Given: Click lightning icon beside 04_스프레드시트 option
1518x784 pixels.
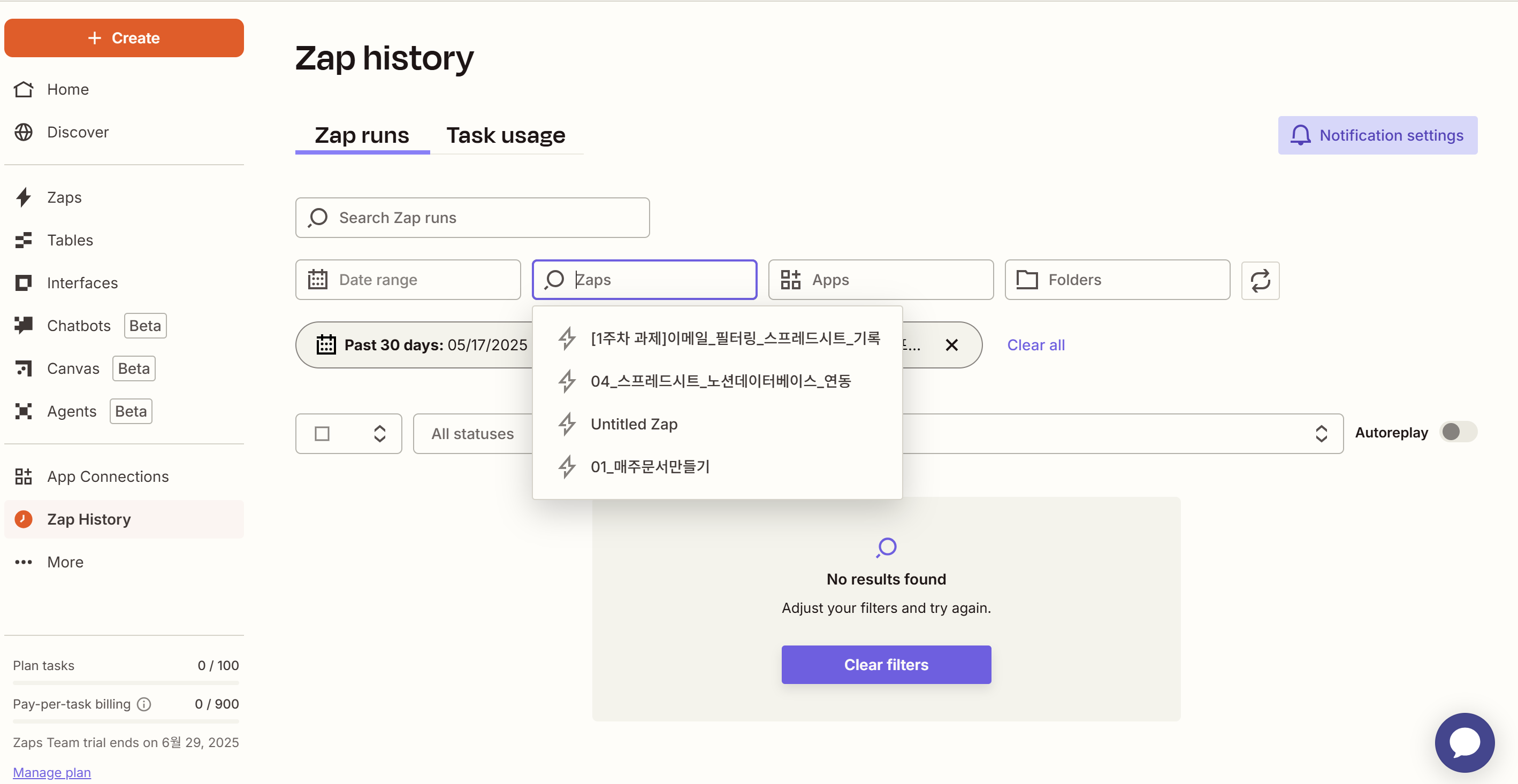Looking at the screenshot, I should click(x=568, y=382).
